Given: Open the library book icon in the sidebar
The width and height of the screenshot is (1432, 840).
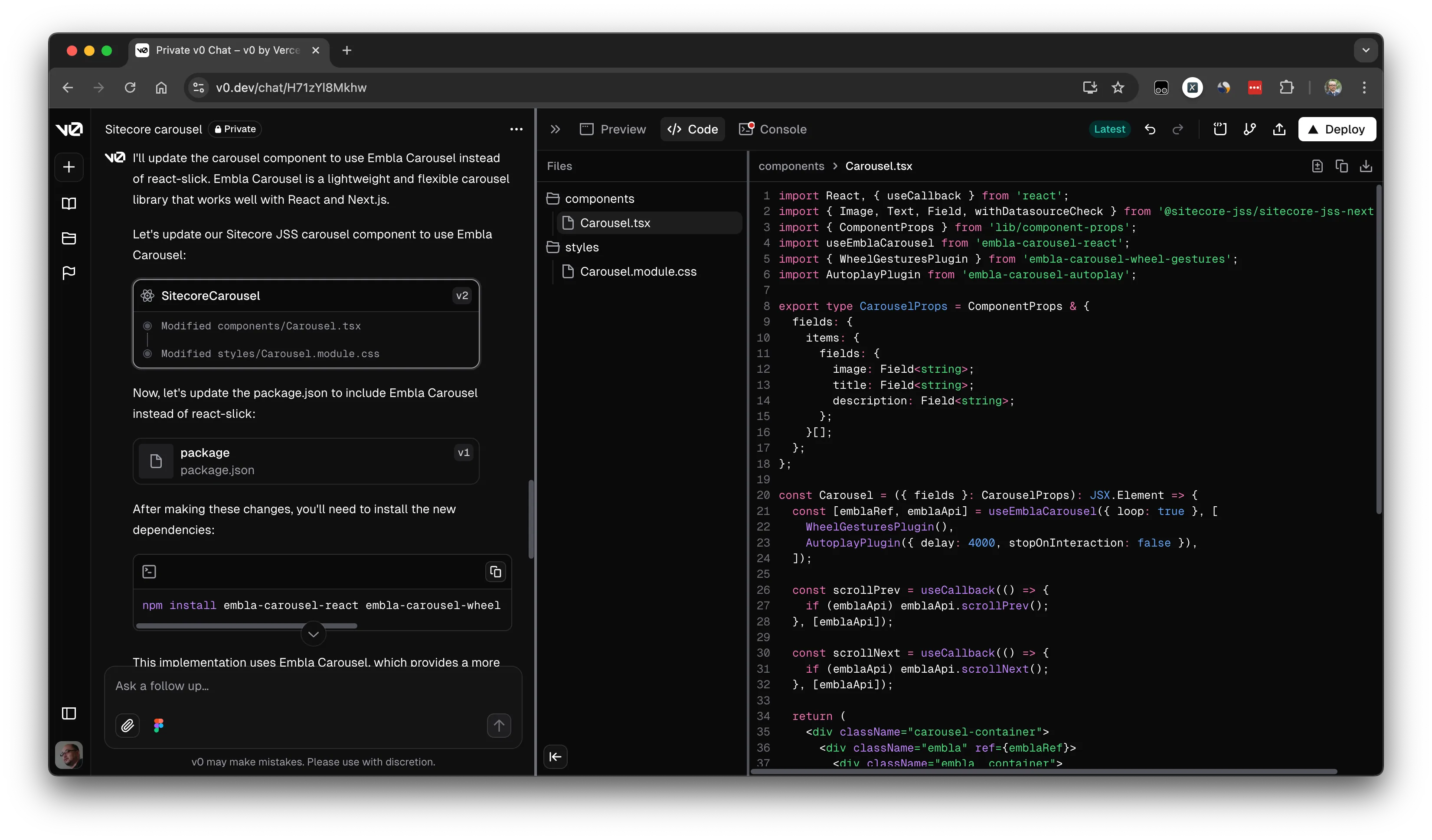Looking at the screenshot, I should [x=69, y=203].
